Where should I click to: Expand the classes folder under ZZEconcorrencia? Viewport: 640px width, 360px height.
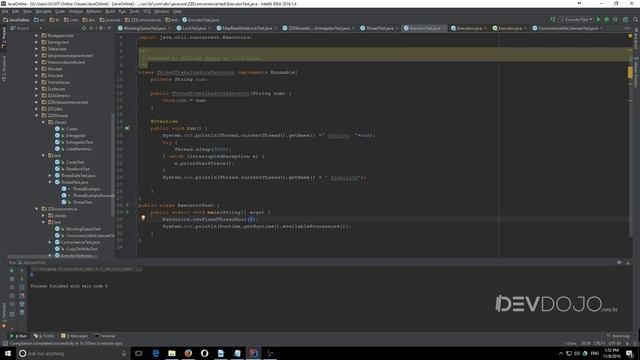click(x=43, y=216)
